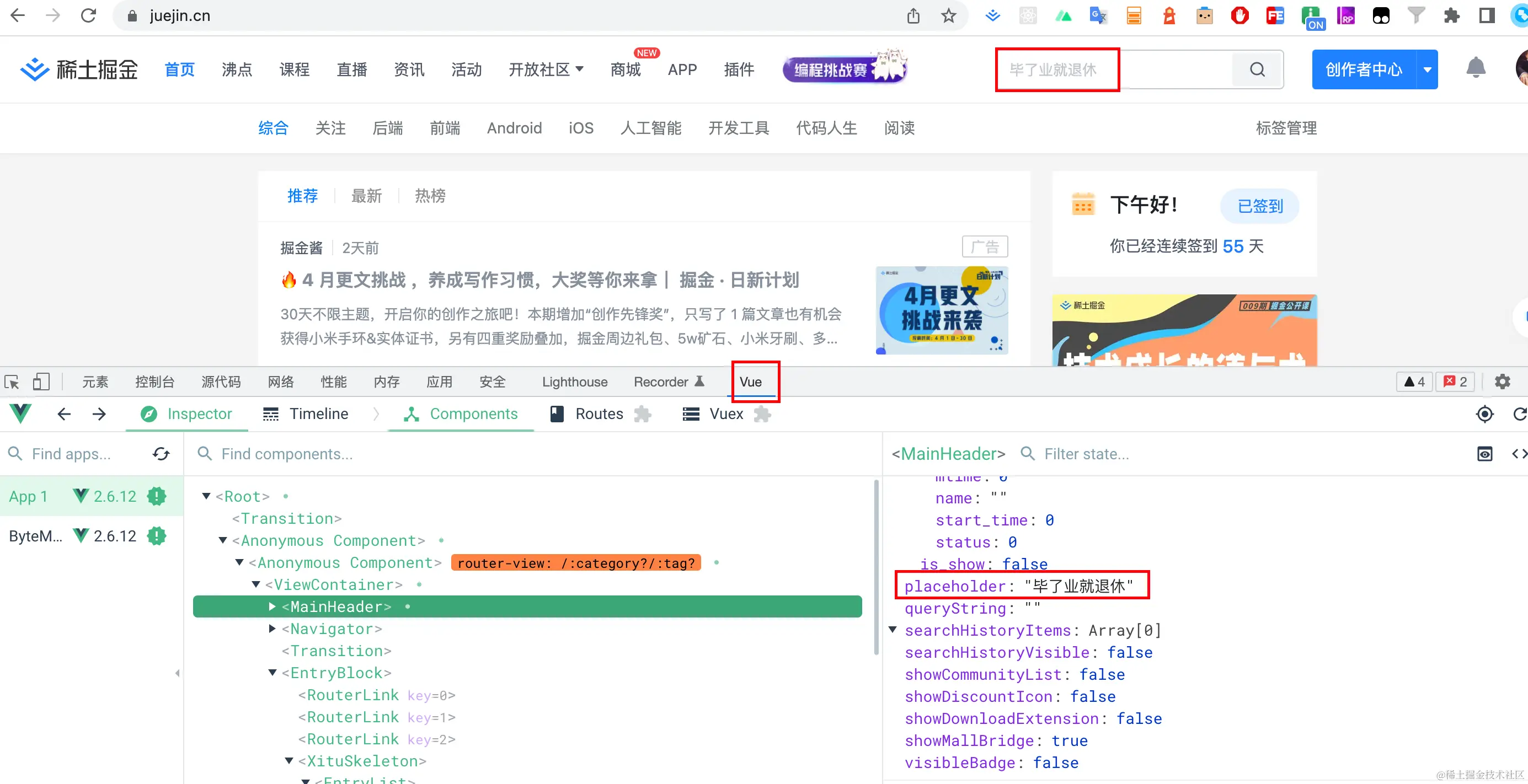Open the Recorder DevTools tab
Screen dimensions: 1528x784
(x=669, y=382)
